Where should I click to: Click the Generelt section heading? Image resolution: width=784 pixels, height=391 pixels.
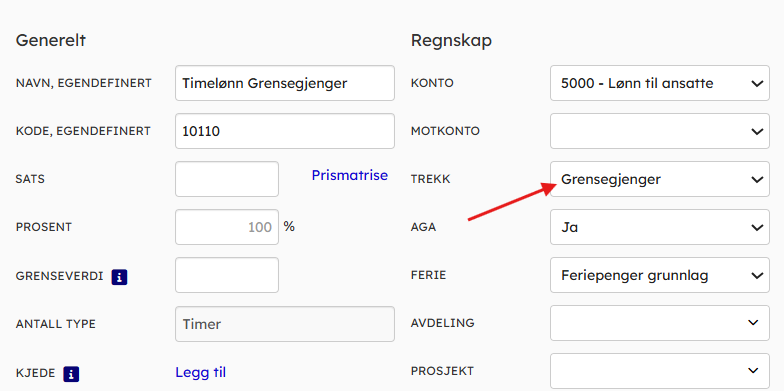[50, 40]
